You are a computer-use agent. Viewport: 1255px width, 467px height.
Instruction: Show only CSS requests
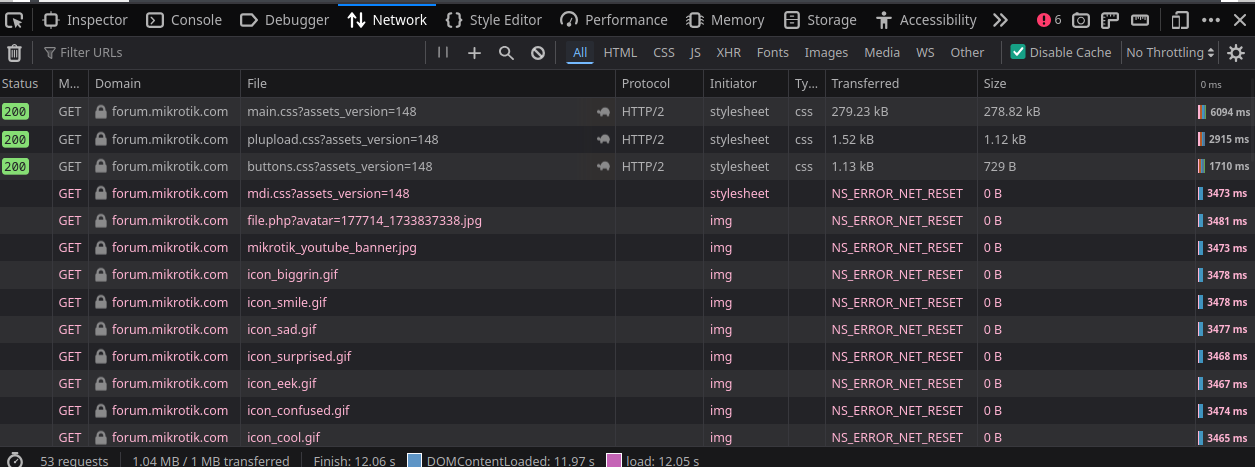[663, 53]
